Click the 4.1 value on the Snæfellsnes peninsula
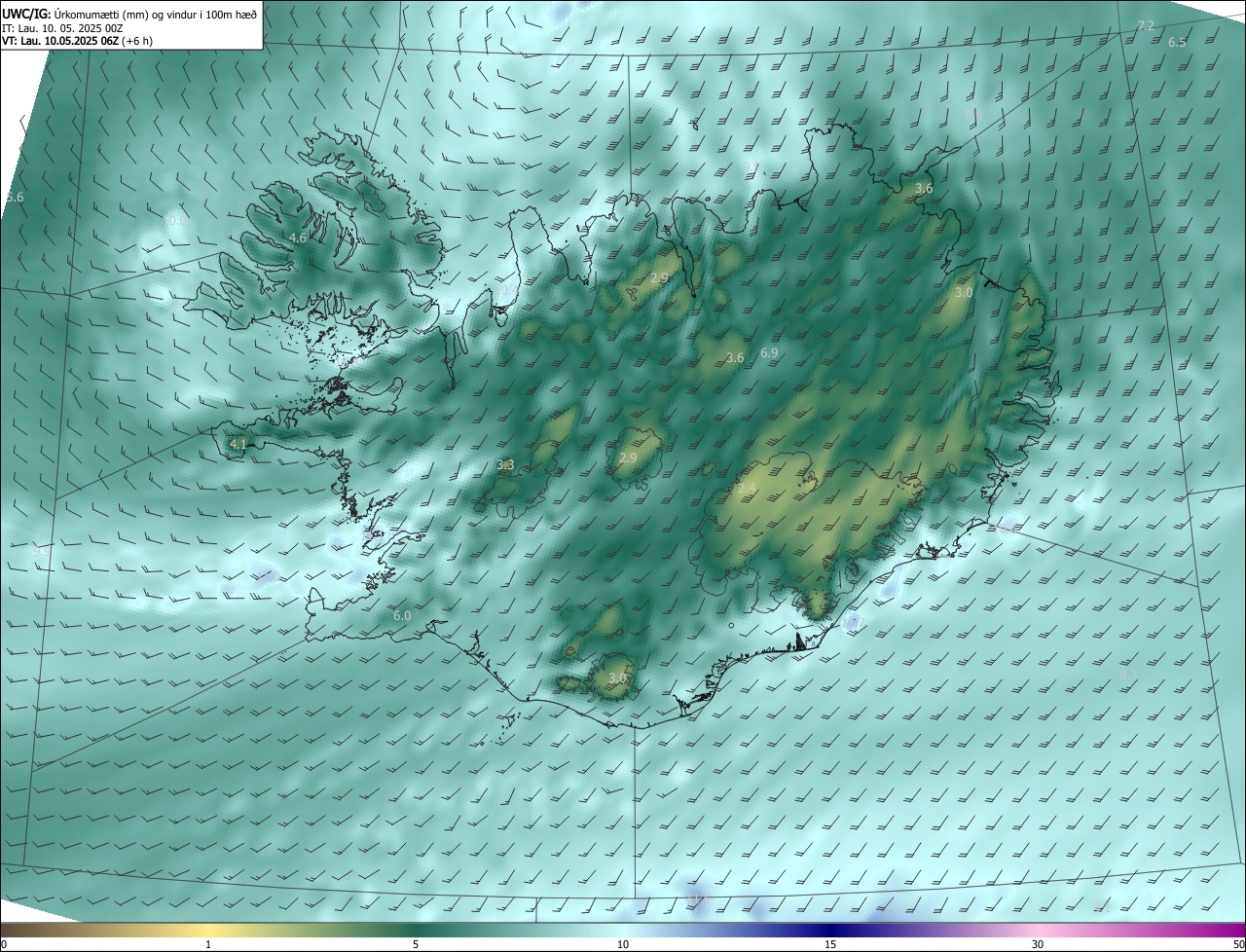1246x952 pixels. [x=238, y=444]
